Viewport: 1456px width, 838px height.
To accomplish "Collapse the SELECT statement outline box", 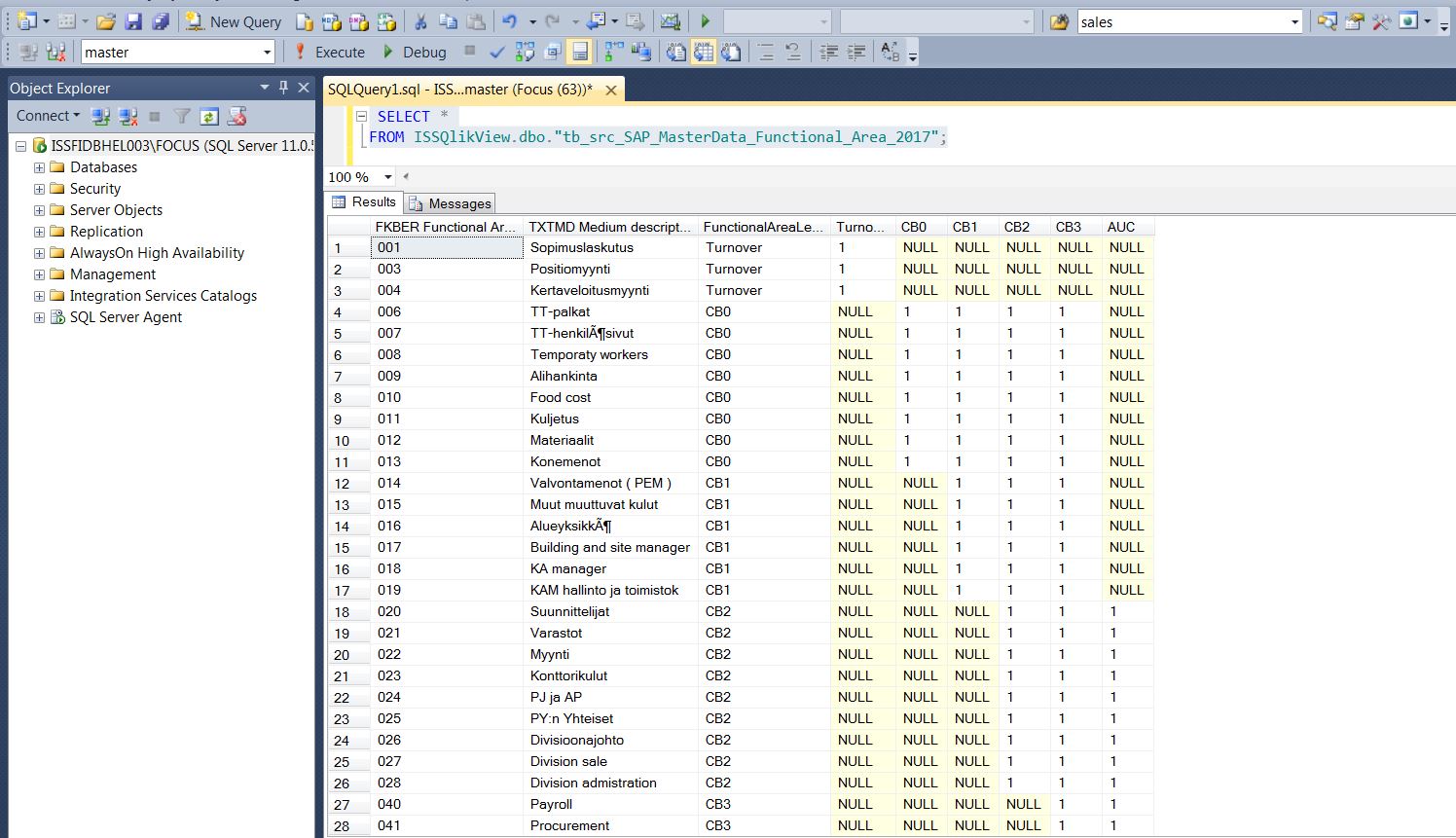I will point(360,116).
